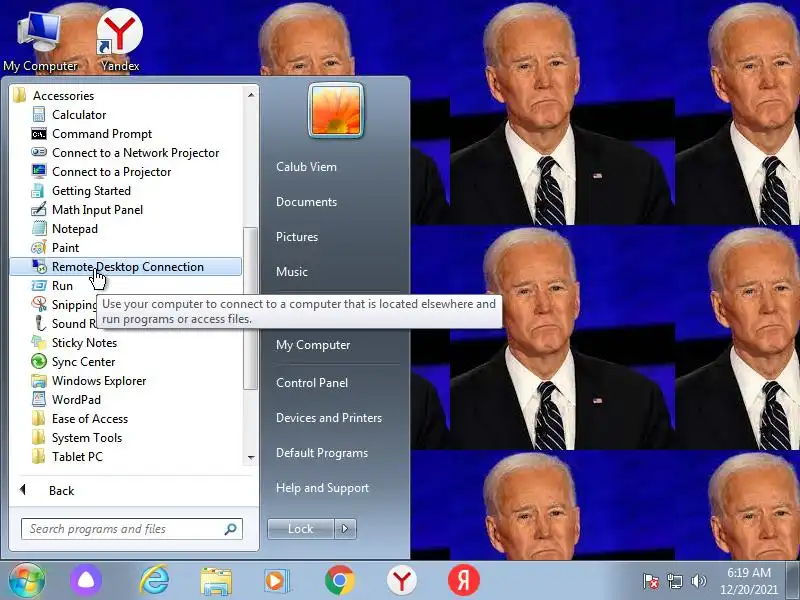Open Calculator from Accessories list
This screenshot has height=600, width=800.
tap(79, 115)
